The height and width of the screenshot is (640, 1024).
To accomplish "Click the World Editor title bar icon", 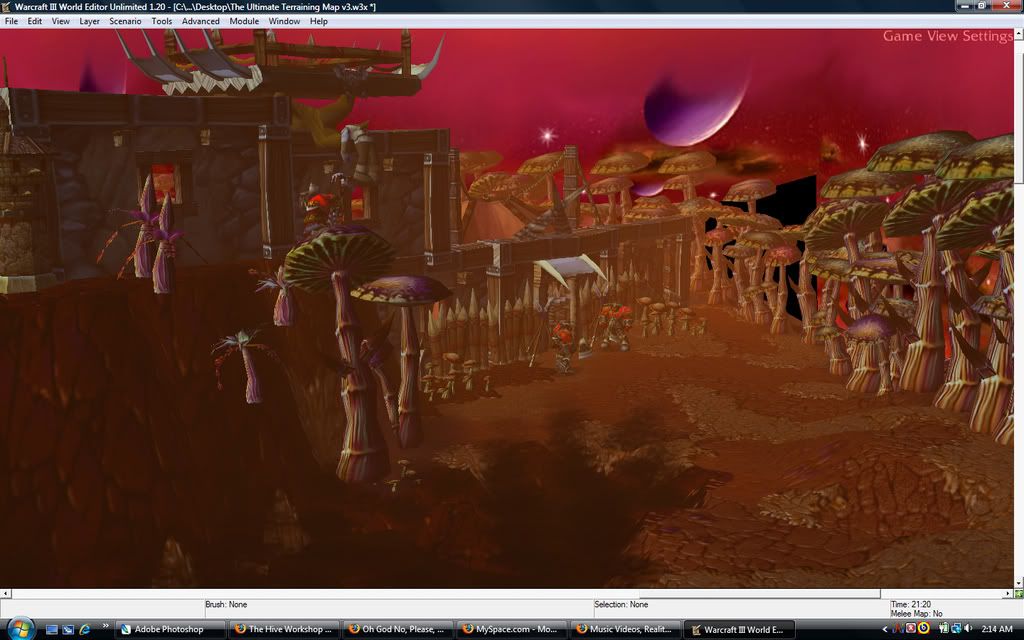I will click(x=7, y=7).
